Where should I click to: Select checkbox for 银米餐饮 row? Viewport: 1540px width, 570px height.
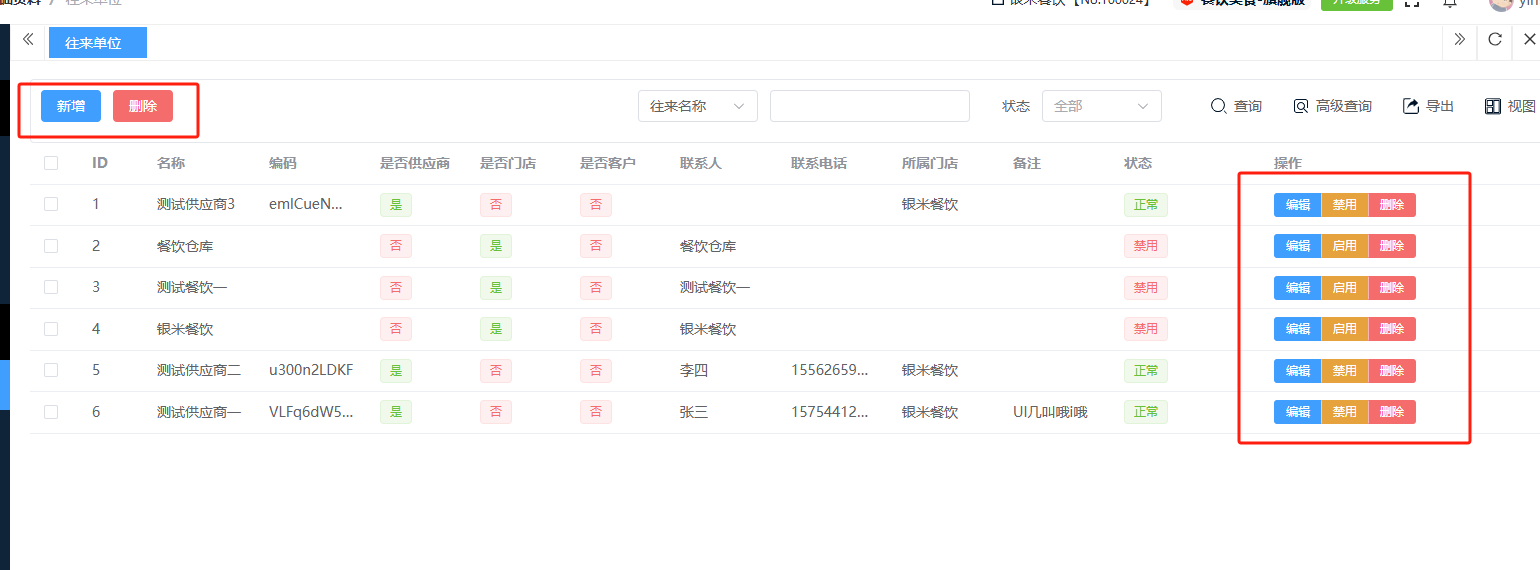51,328
